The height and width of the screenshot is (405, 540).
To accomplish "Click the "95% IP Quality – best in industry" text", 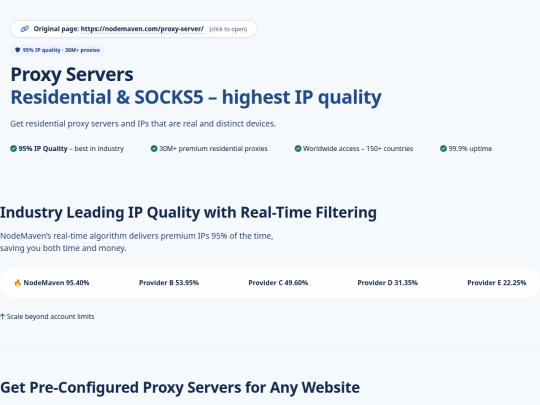I will [71, 148].
